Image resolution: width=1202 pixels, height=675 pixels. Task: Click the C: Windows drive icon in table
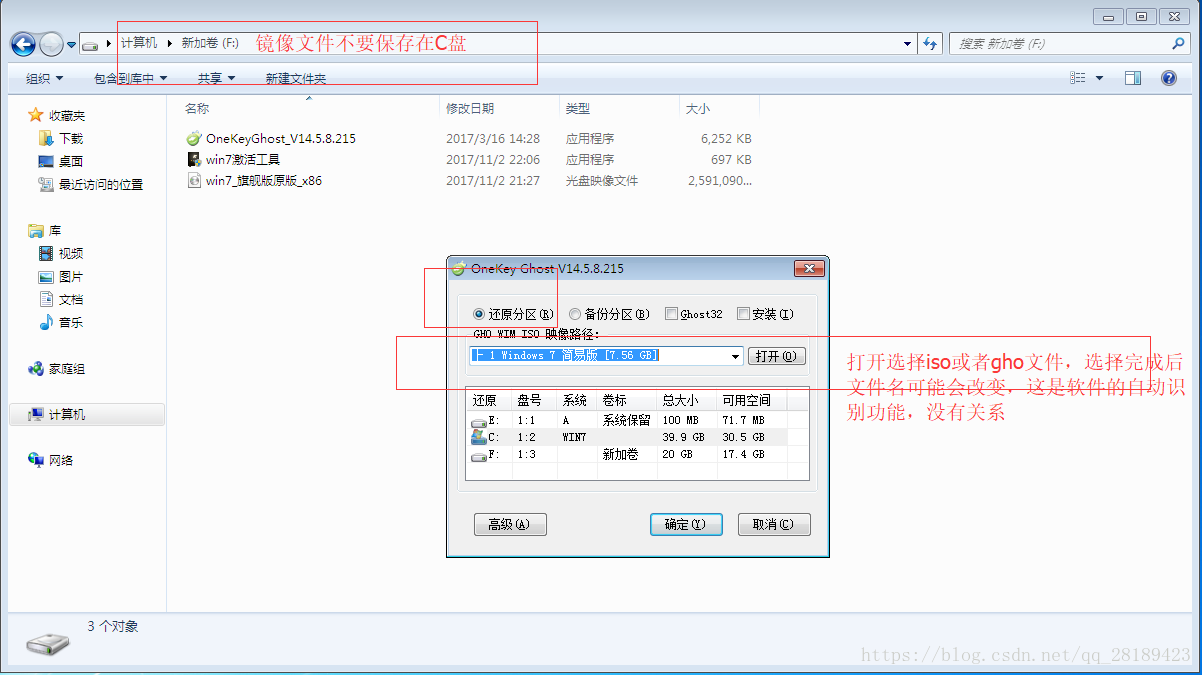479,438
